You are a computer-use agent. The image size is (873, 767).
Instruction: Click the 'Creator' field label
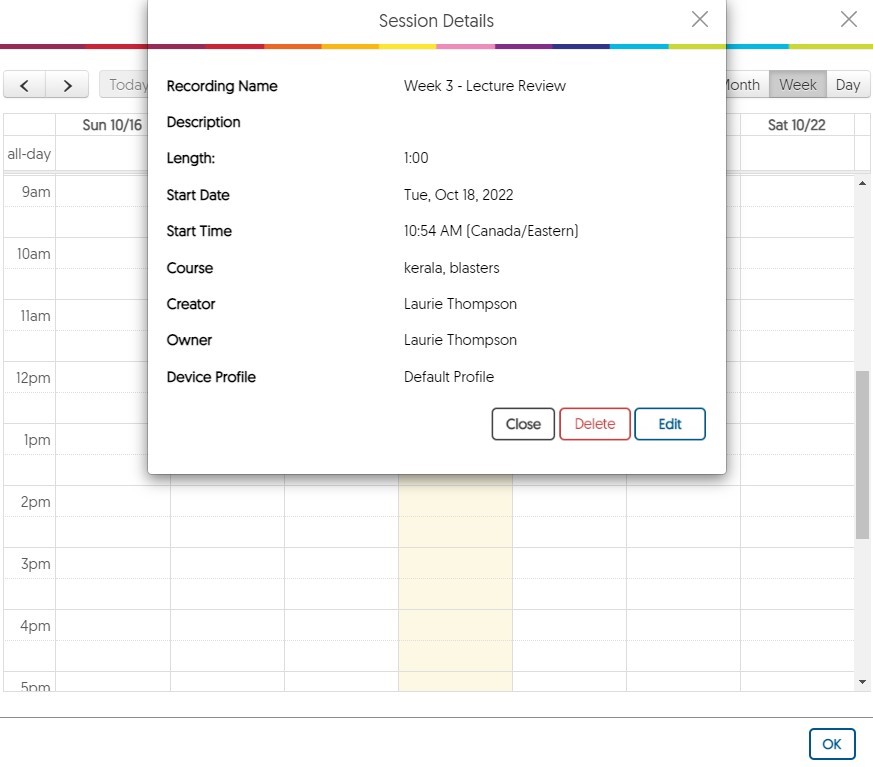pos(190,304)
